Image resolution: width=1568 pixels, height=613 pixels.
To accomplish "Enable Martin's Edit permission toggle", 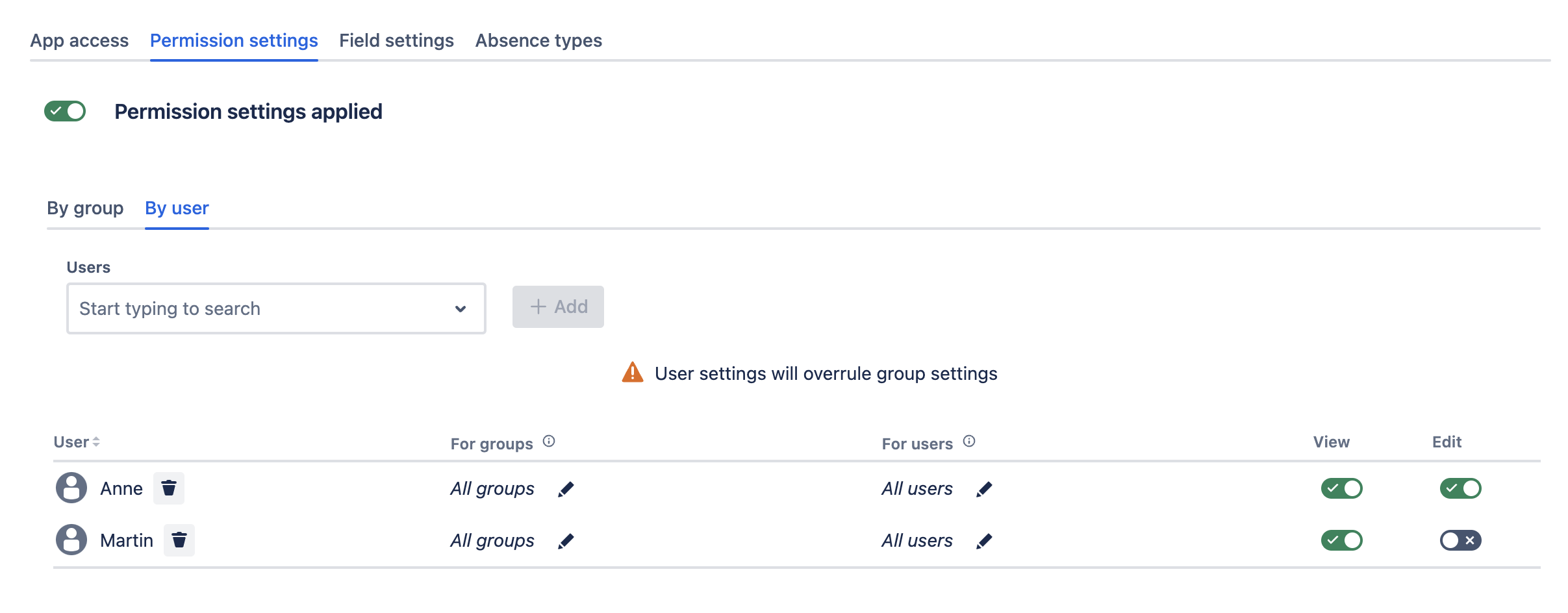I will pyautogui.click(x=1460, y=540).
